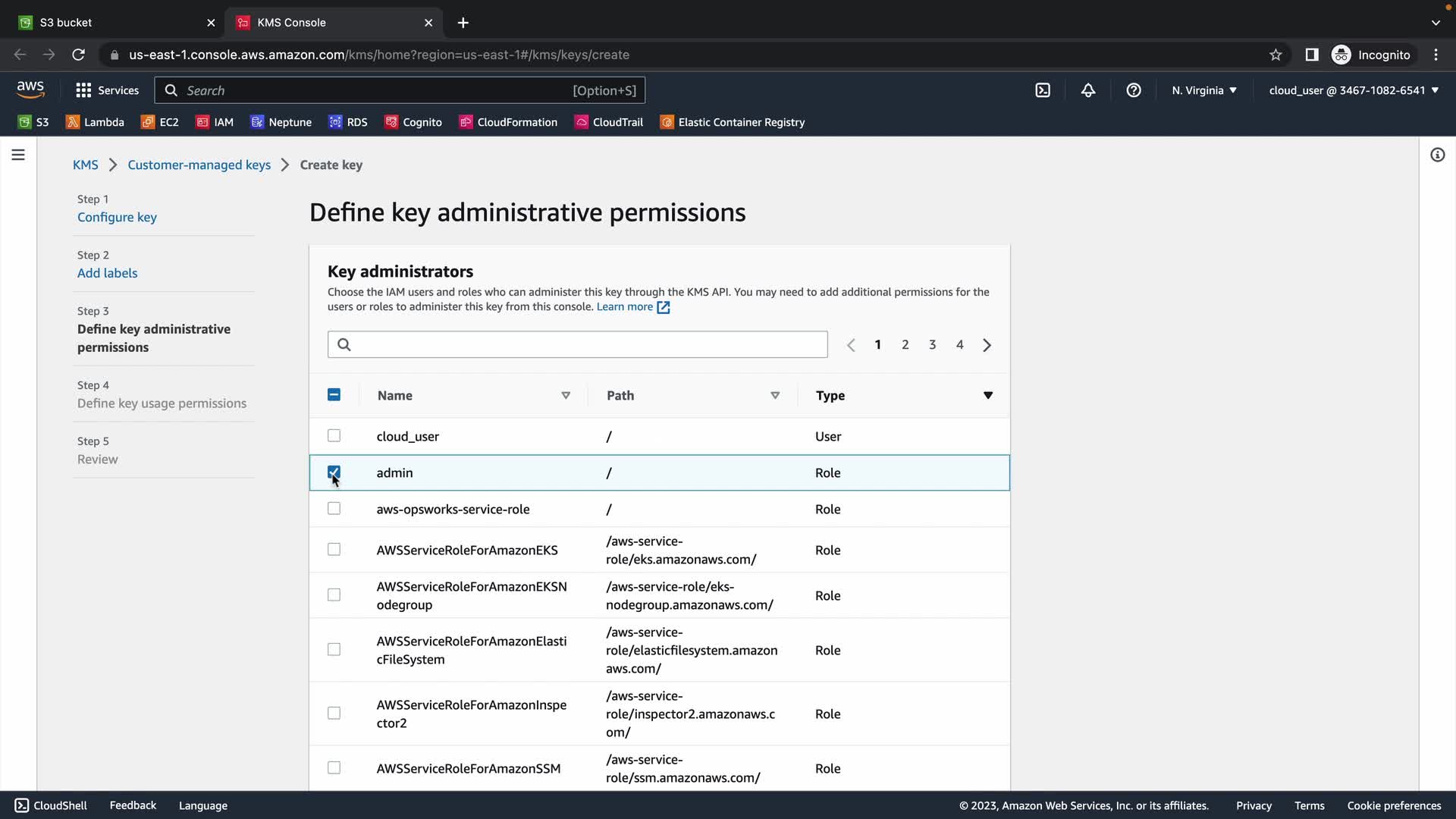This screenshot has height=819, width=1456.
Task: Open CloudTrail shortcut in favorites bar
Action: [x=609, y=122]
